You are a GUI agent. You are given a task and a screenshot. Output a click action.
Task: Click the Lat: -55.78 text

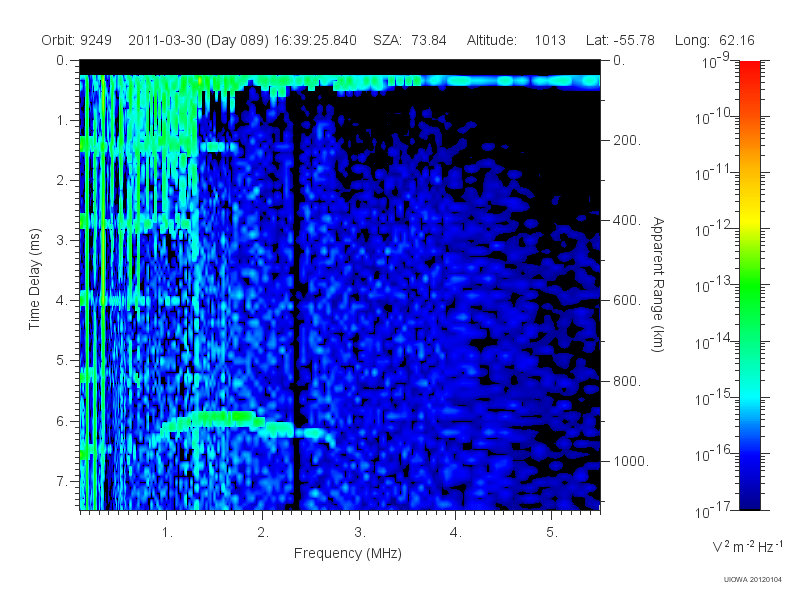click(x=620, y=40)
